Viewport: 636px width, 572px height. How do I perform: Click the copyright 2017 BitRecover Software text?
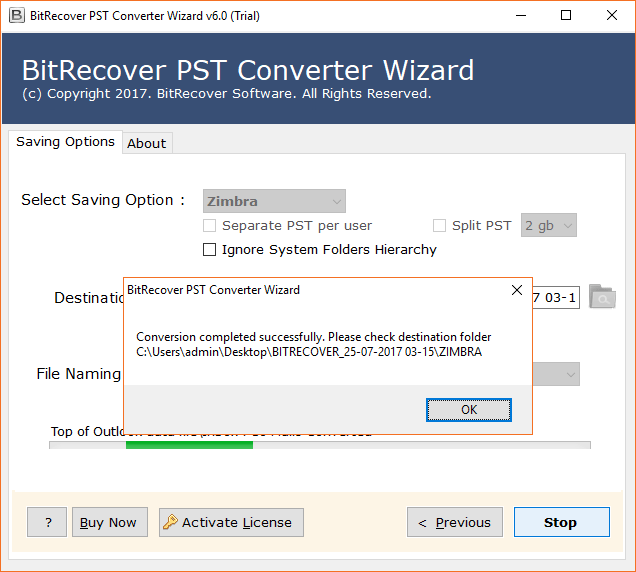coord(227,94)
